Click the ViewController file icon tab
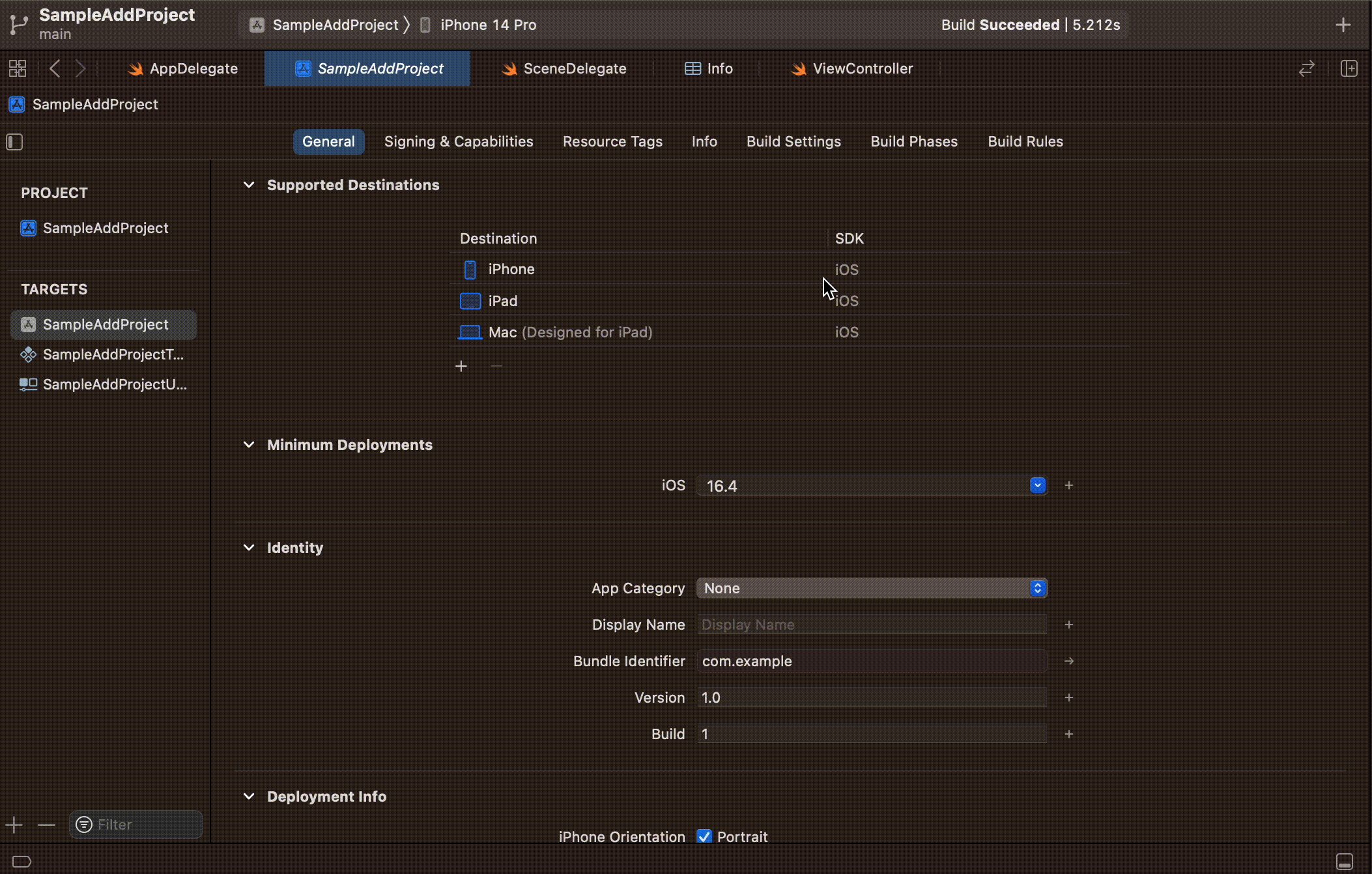1372x874 pixels. click(799, 68)
